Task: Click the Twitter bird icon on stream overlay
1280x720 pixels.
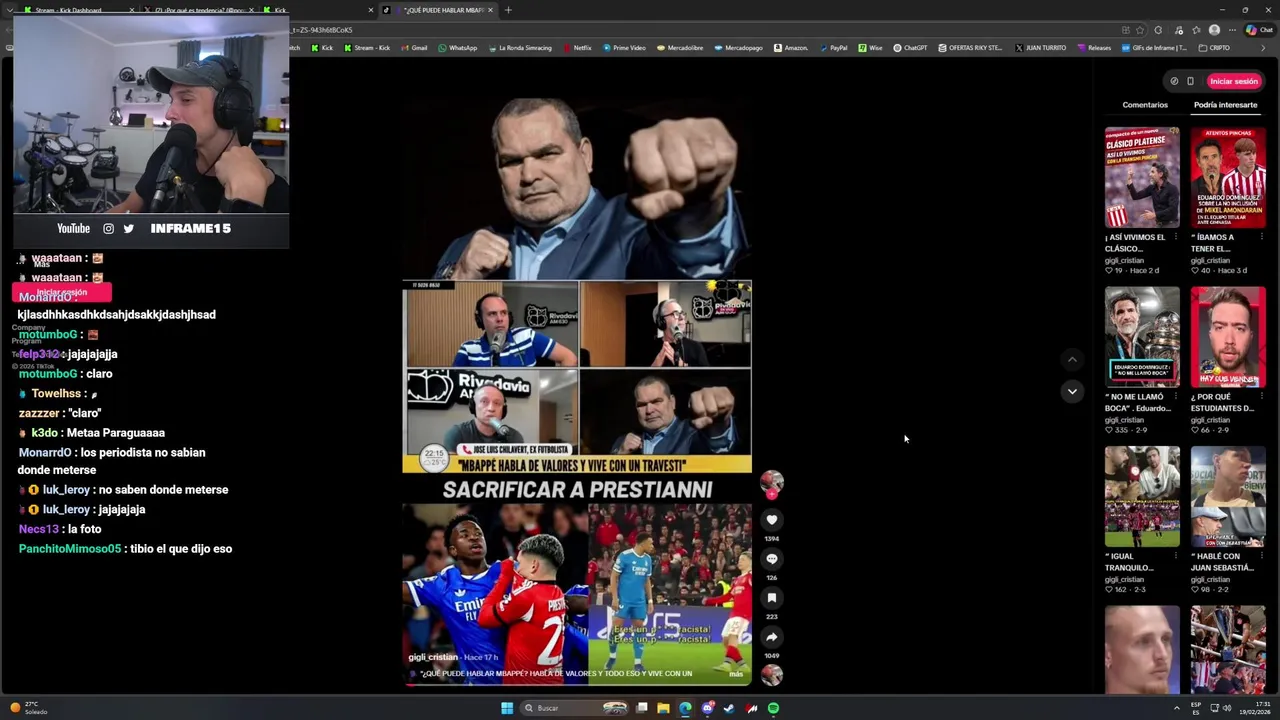Action: pos(128,229)
